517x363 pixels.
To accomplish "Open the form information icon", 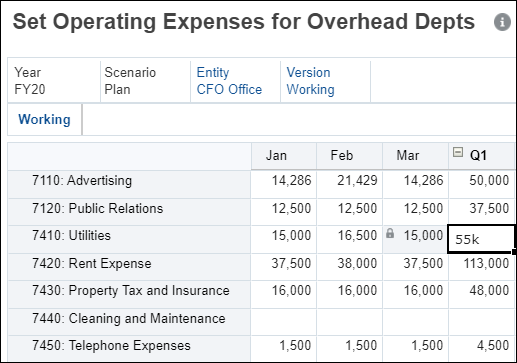I will (x=502, y=22).
